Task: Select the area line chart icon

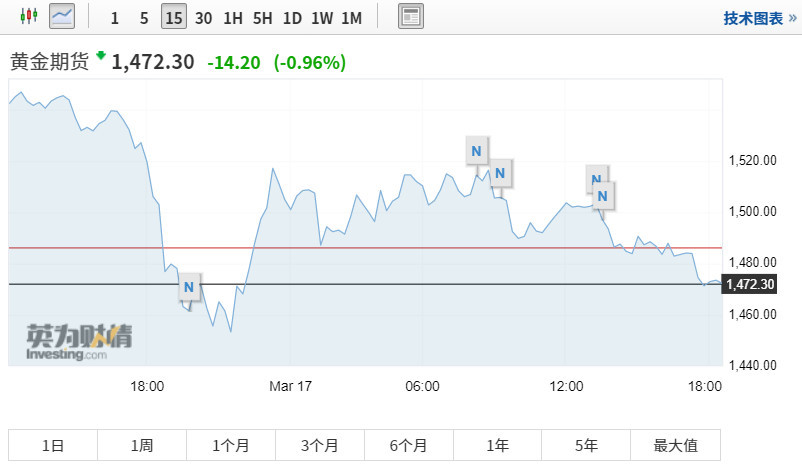Action: tap(62, 16)
